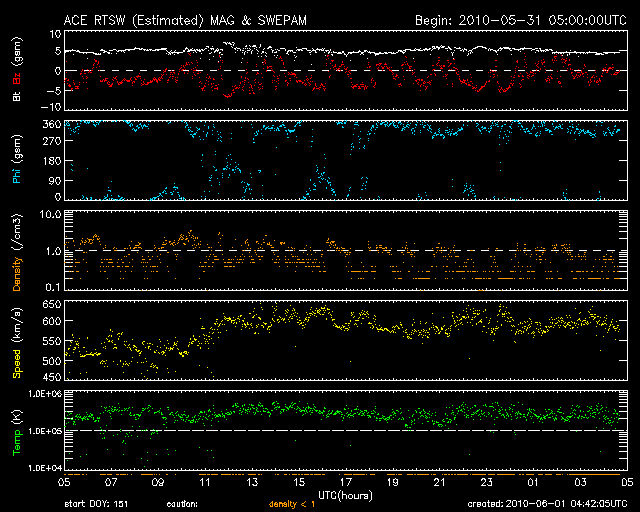The height and width of the screenshot is (512, 640).
Task: Select the Phi (gsm) axis label
Action: click(x=16, y=160)
